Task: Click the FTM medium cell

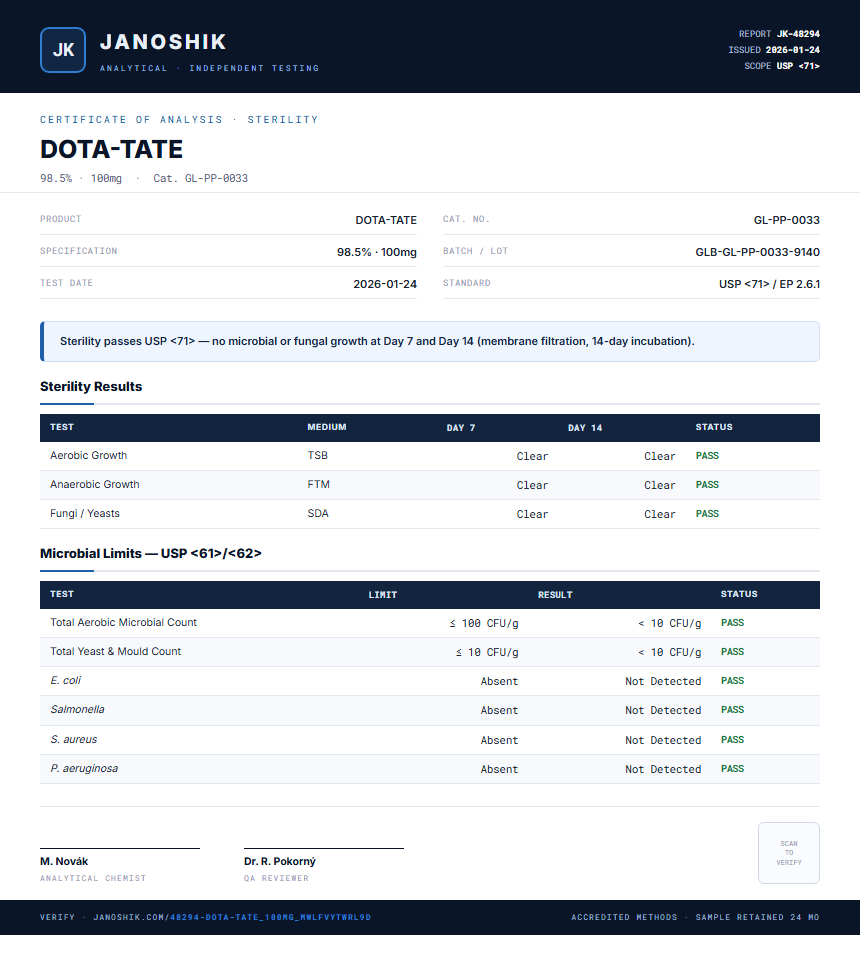Action: point(318,485)
